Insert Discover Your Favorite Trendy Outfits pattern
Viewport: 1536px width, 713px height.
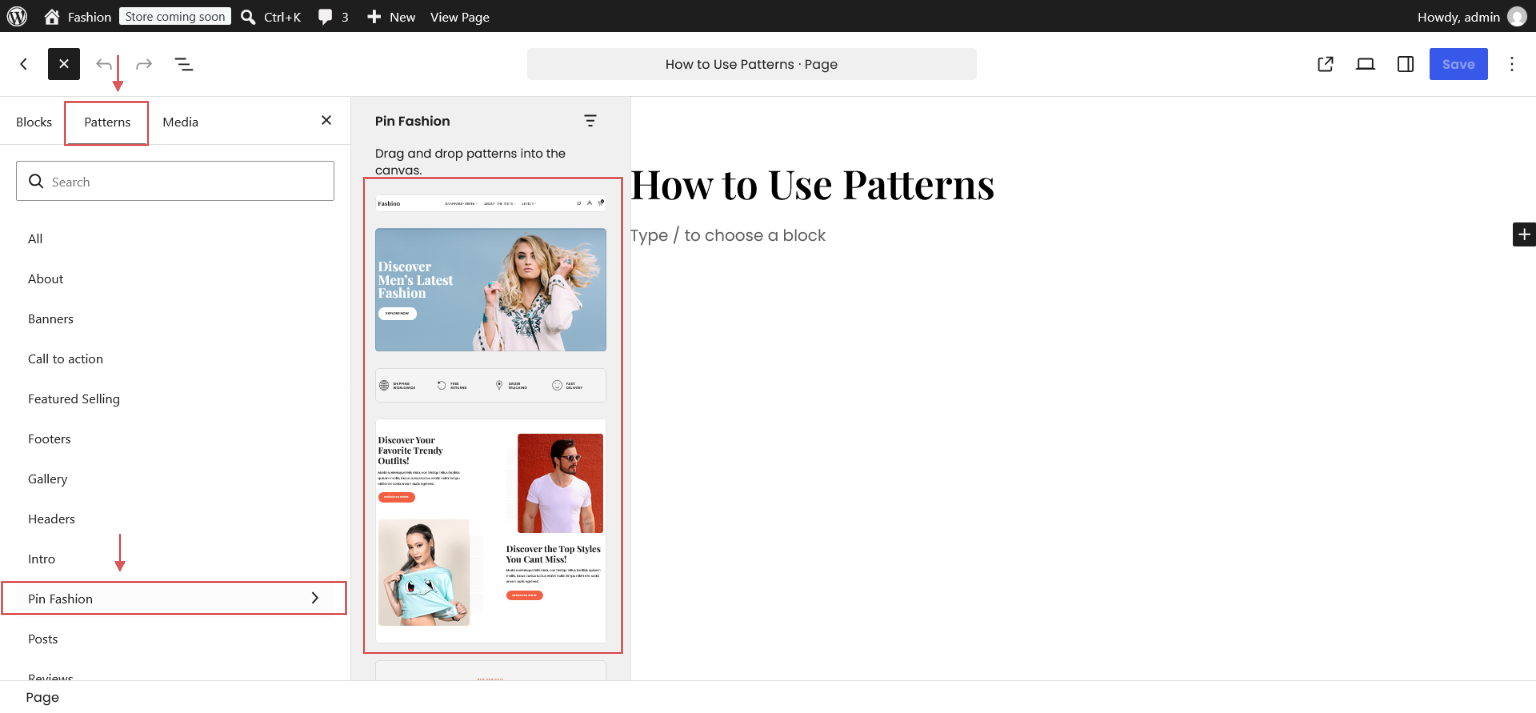tap(491, 530)
